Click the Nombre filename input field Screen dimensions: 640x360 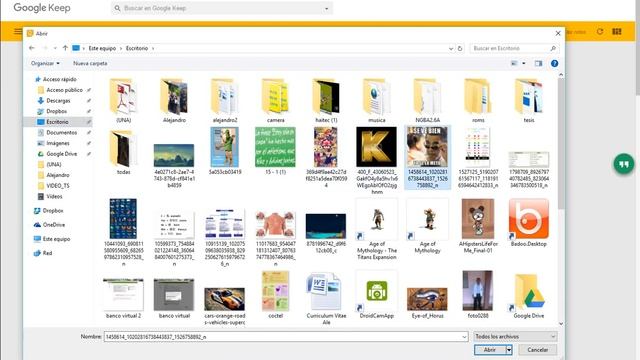point(286,337)
